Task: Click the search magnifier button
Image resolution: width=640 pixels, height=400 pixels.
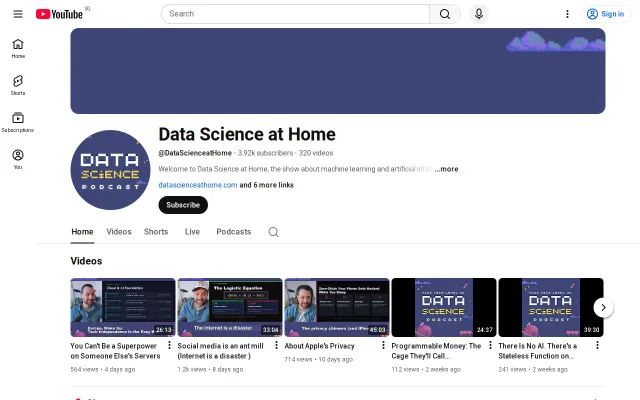Action: pyautogui.click(x=445, y=14)
